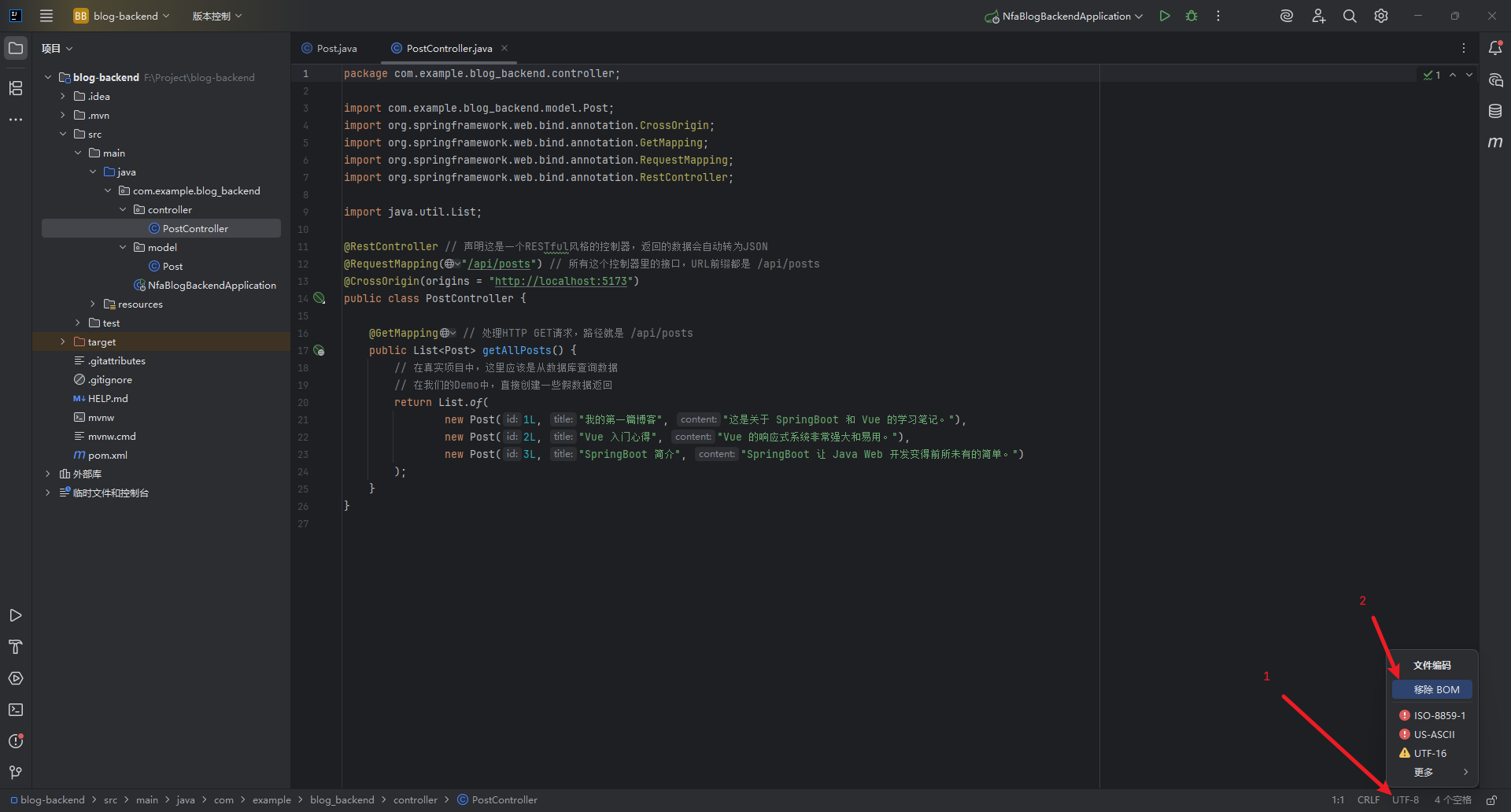Open localhost:5173 link in code
The width and height of the screenshot is (1511, 812).
pyautogui.click(x=561, y=281)
